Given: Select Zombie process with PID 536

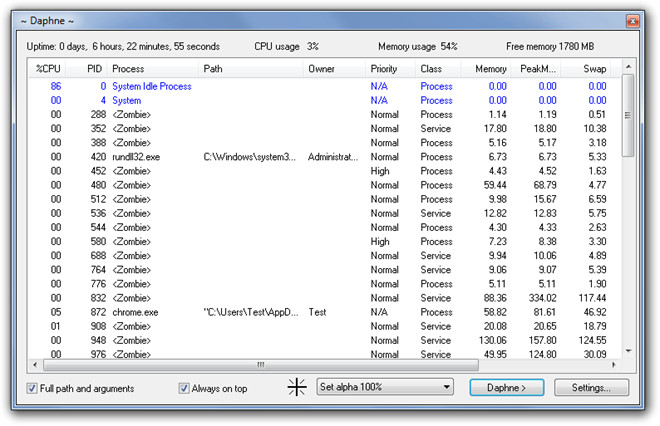Looking at the screenshot, I should (x=325, y=213).
